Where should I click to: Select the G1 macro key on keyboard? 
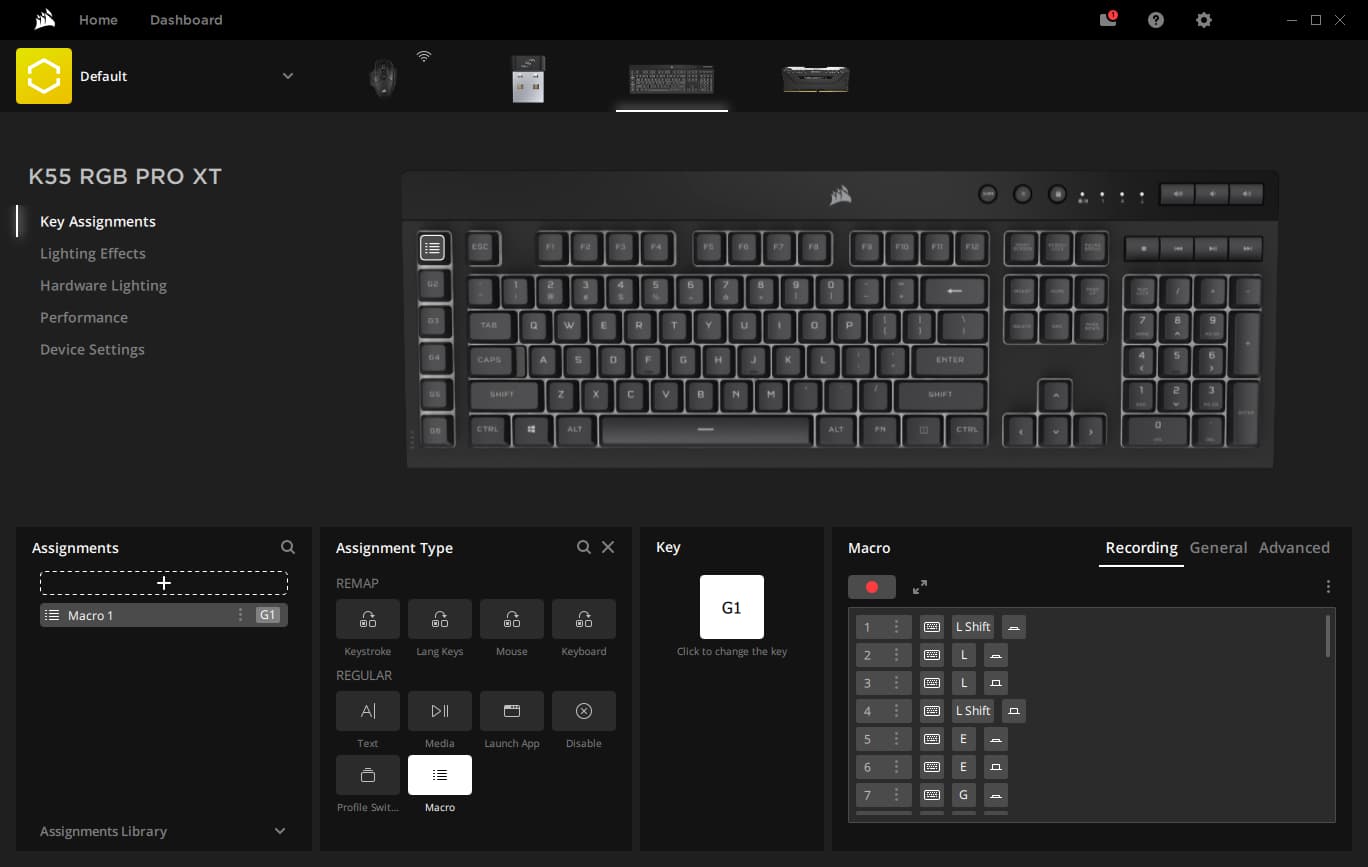coord(432,247)
